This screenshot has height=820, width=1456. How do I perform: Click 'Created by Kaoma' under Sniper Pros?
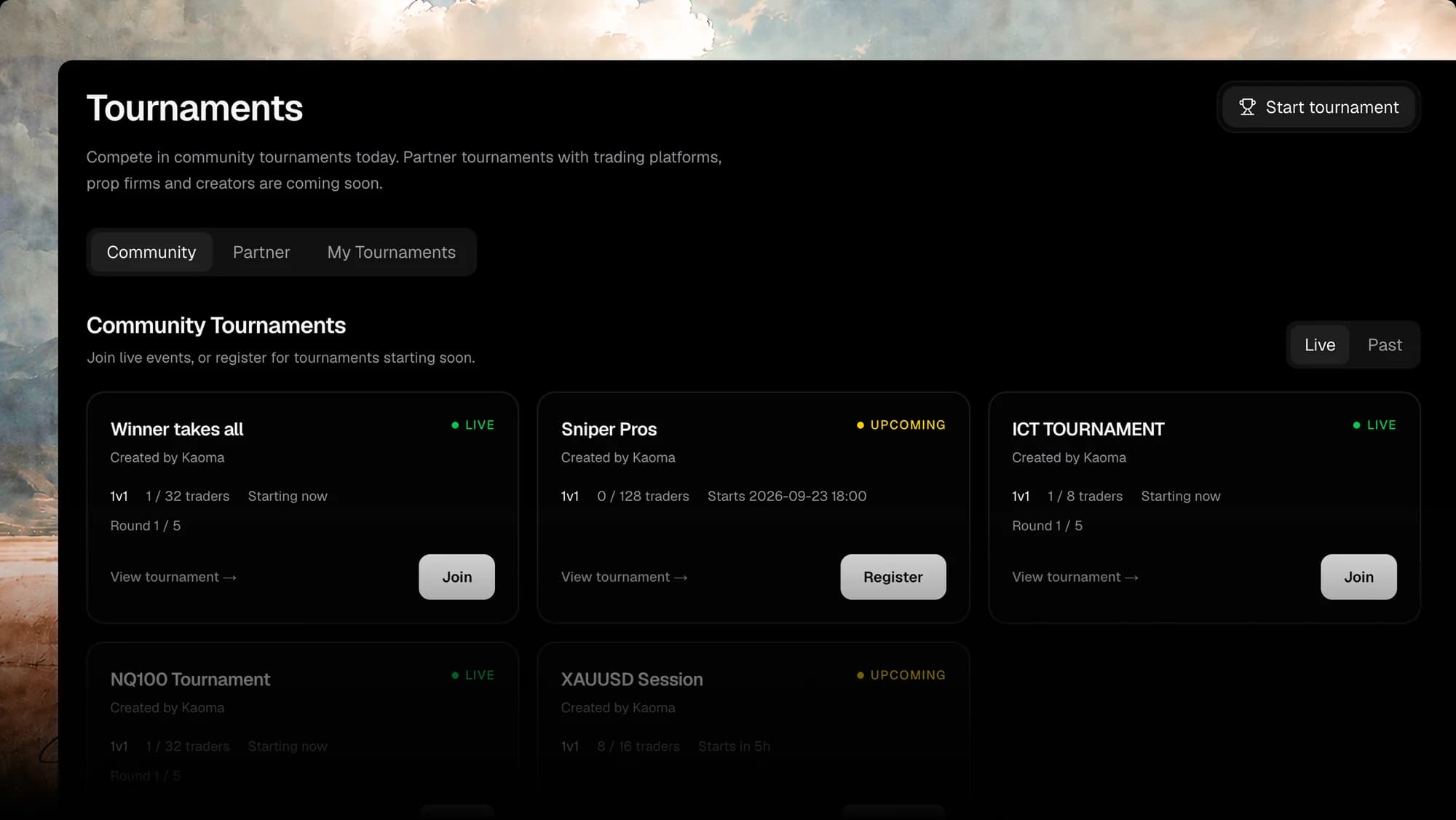pyautogui.click(x=618, y=457)
